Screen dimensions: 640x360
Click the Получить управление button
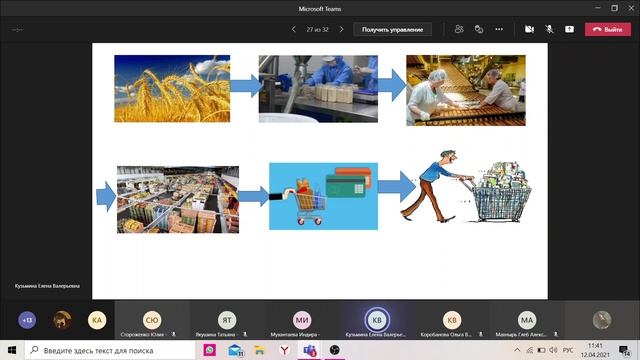pyautogui.click(x=392, y=29)
